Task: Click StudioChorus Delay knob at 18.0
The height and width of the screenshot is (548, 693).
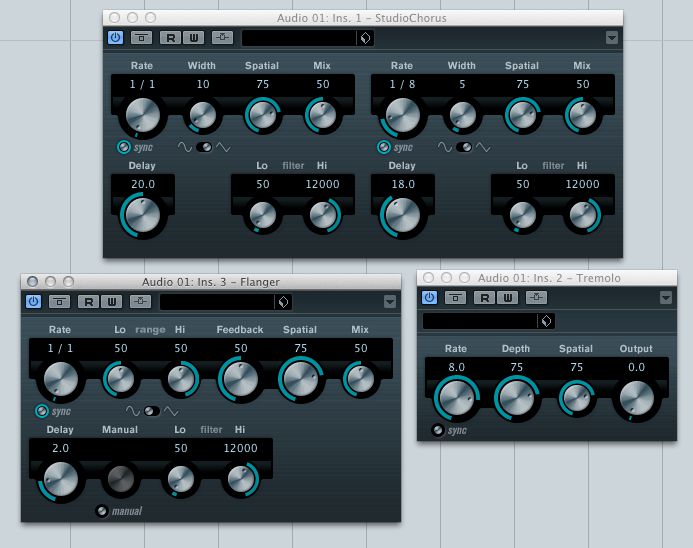Action: (402, 215)
